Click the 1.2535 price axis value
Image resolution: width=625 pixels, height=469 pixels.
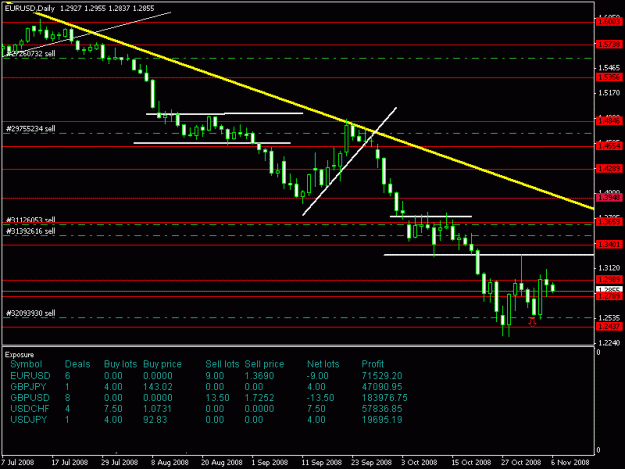click(x=609, y=318)
